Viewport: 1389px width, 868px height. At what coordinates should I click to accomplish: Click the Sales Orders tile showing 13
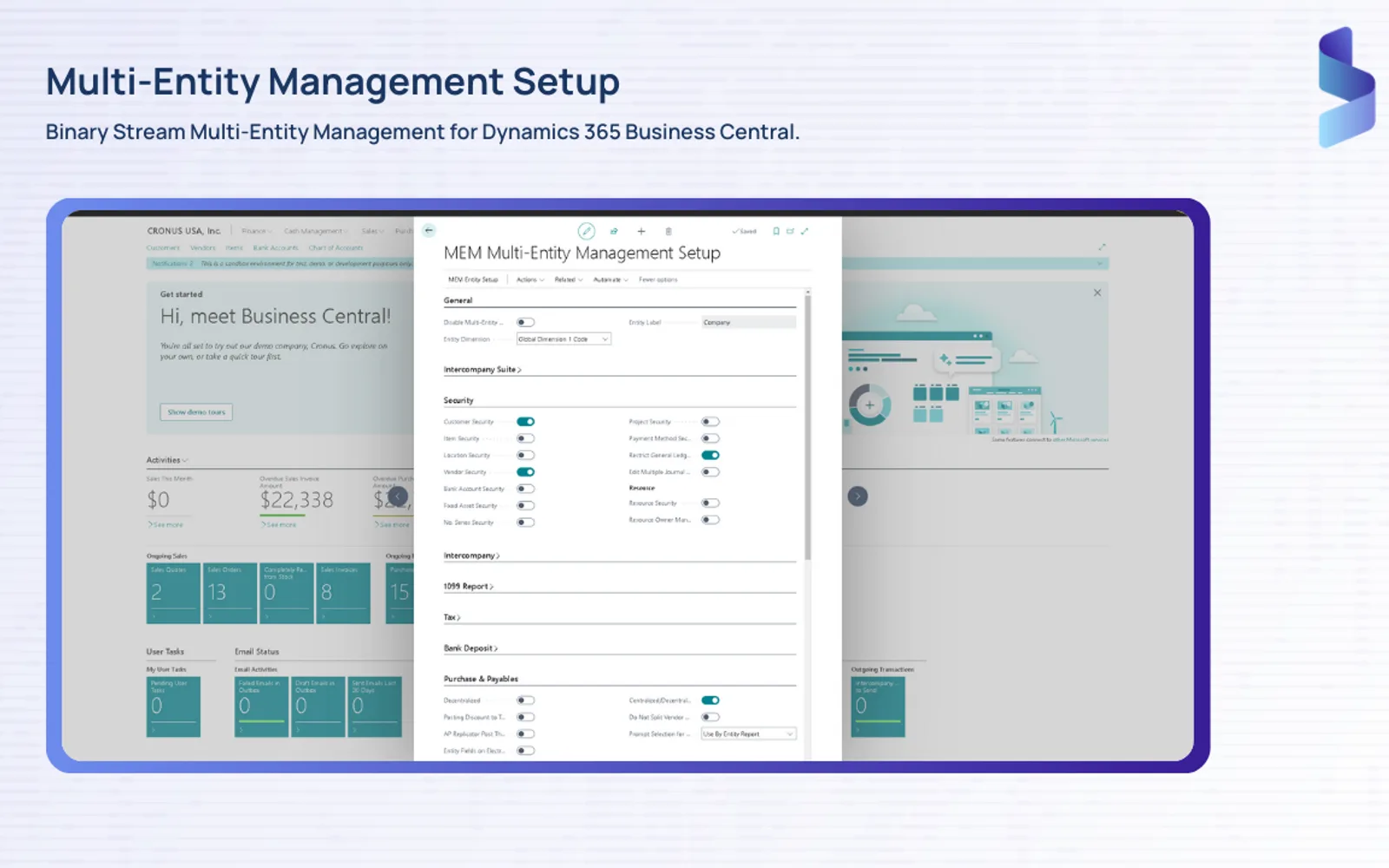[x=230, y=593]
